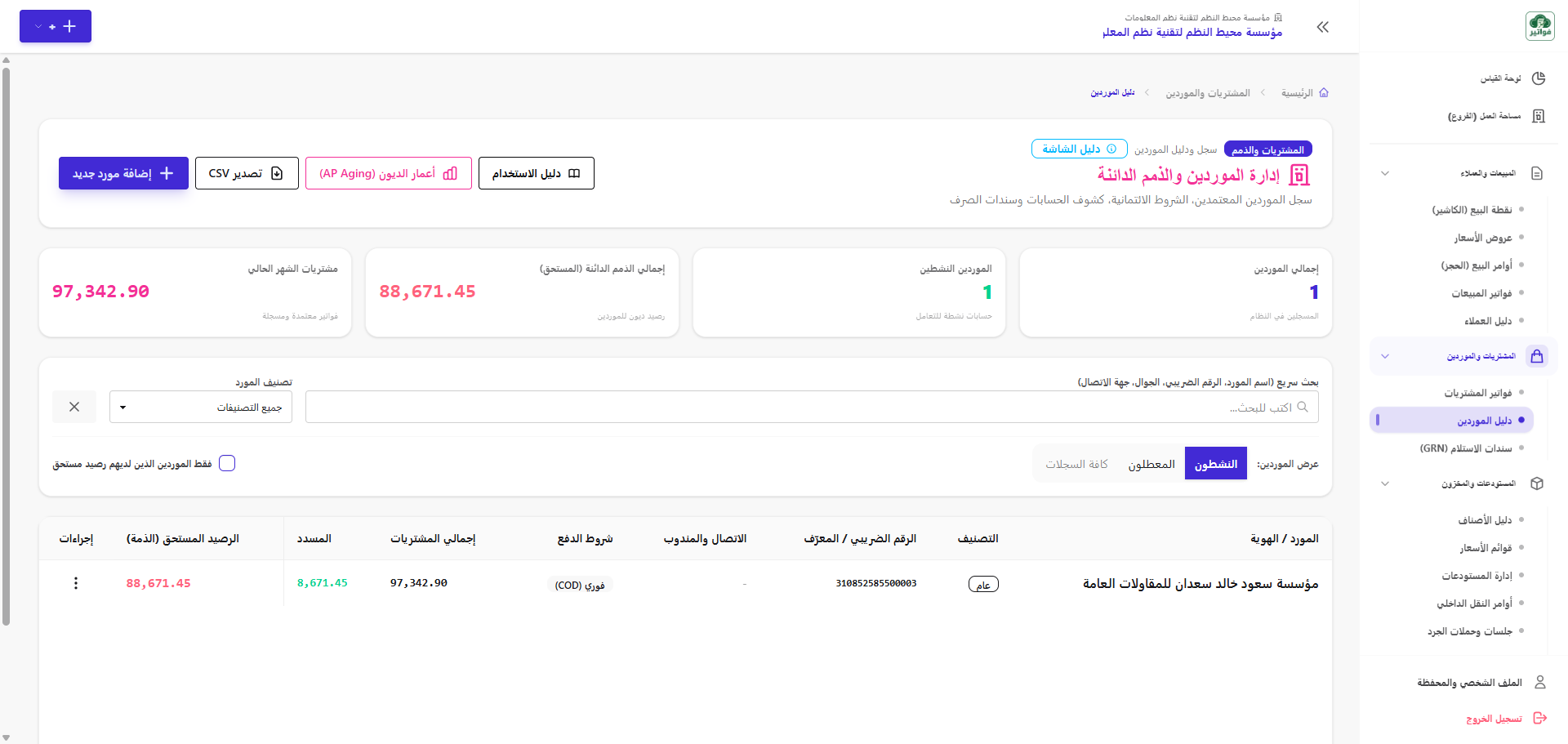Enable suppliers with outstanding balance checkbox

[x=227, y=463]
